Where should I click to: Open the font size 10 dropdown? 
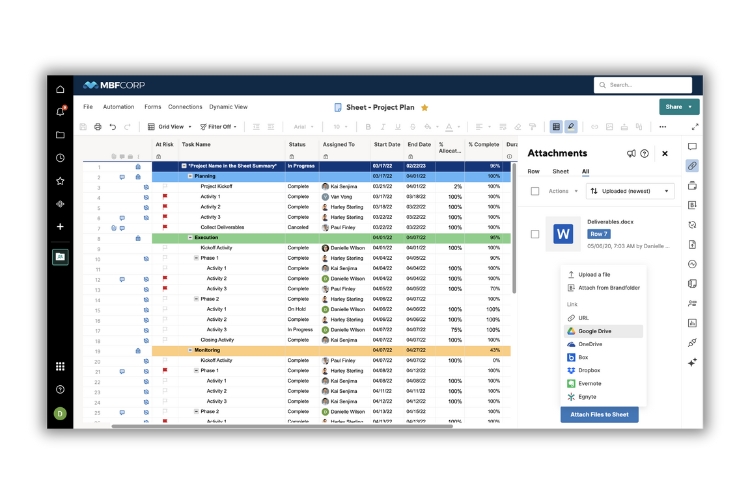tap(341, 127)
